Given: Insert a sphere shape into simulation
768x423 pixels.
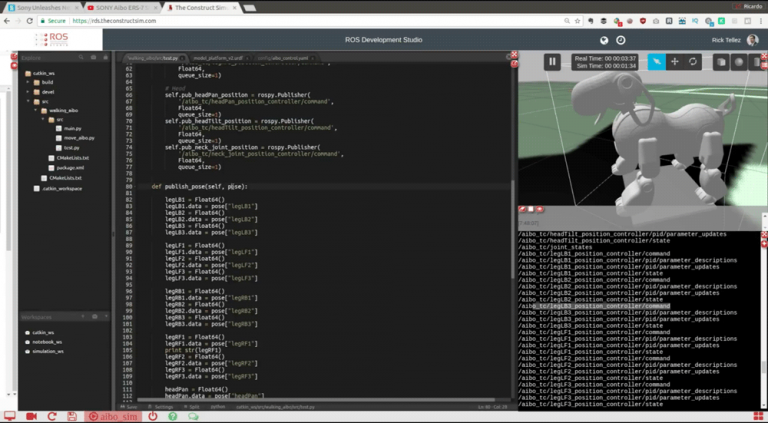Looking at the screenshot, I should [x=739, y=62].
